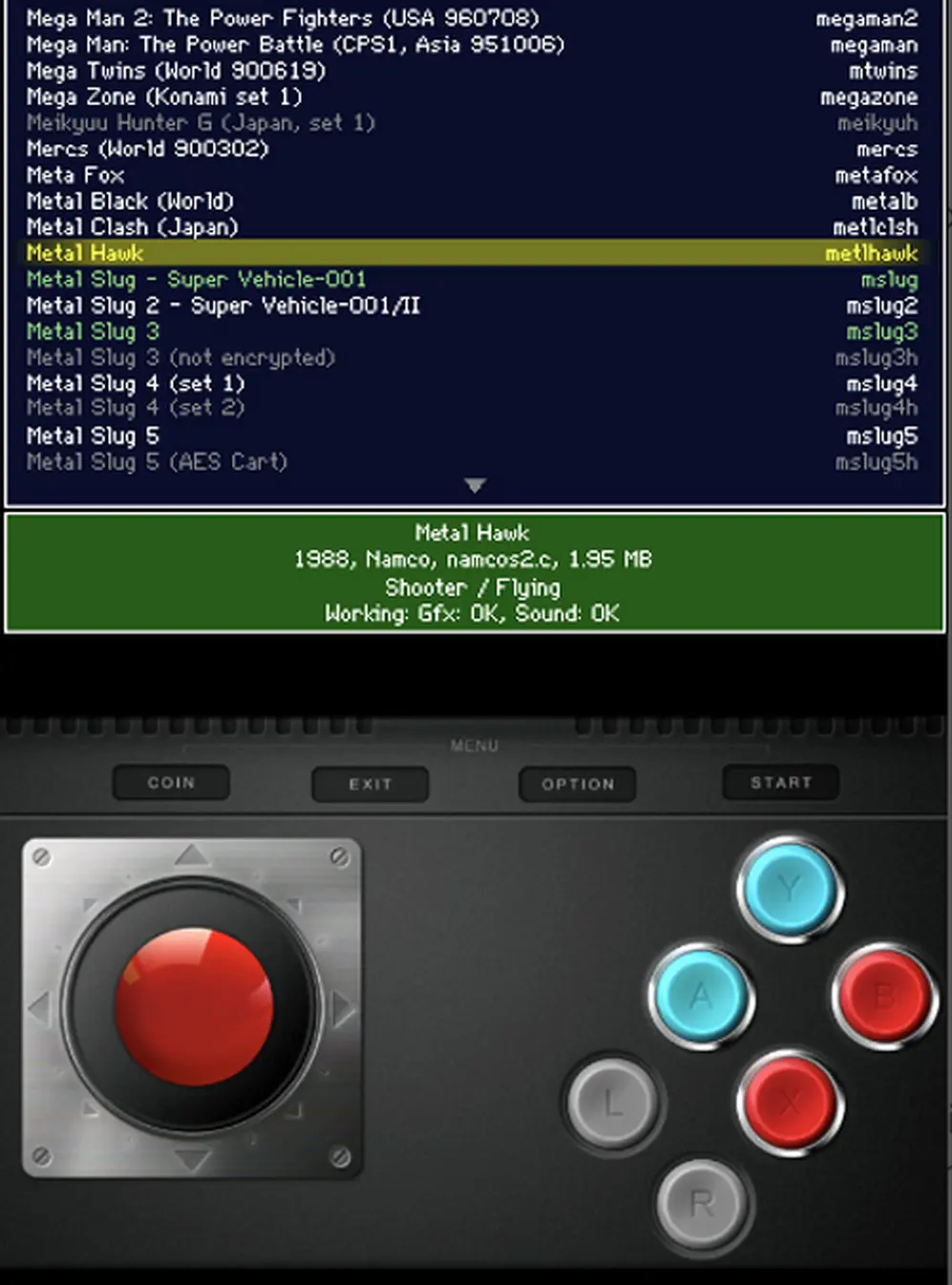Image resolution: width=952 pixels, height=1285 pixels.
Task: Tap the red X gamepad button
Action: pos(790,1105)
